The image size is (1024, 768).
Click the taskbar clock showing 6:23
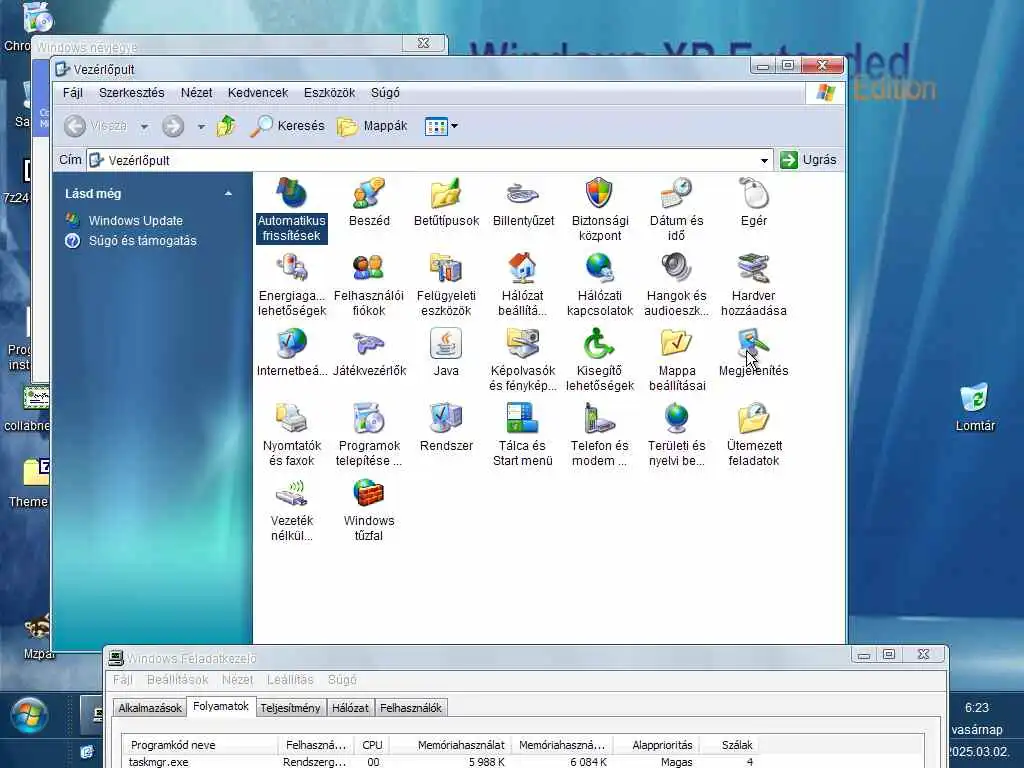click(x=977, y=708)
